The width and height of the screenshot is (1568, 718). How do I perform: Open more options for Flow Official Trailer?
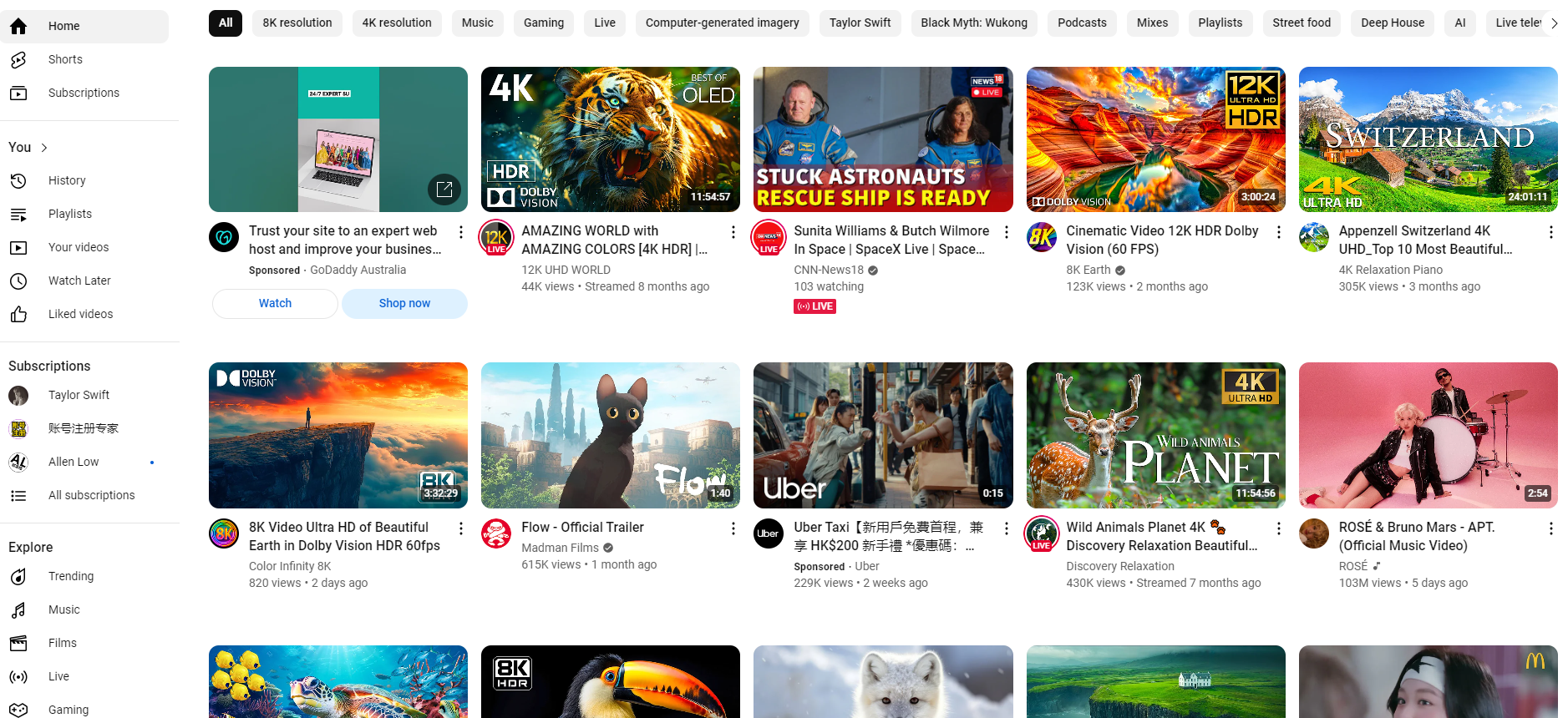pyautogui.click(x=733, y=528)
